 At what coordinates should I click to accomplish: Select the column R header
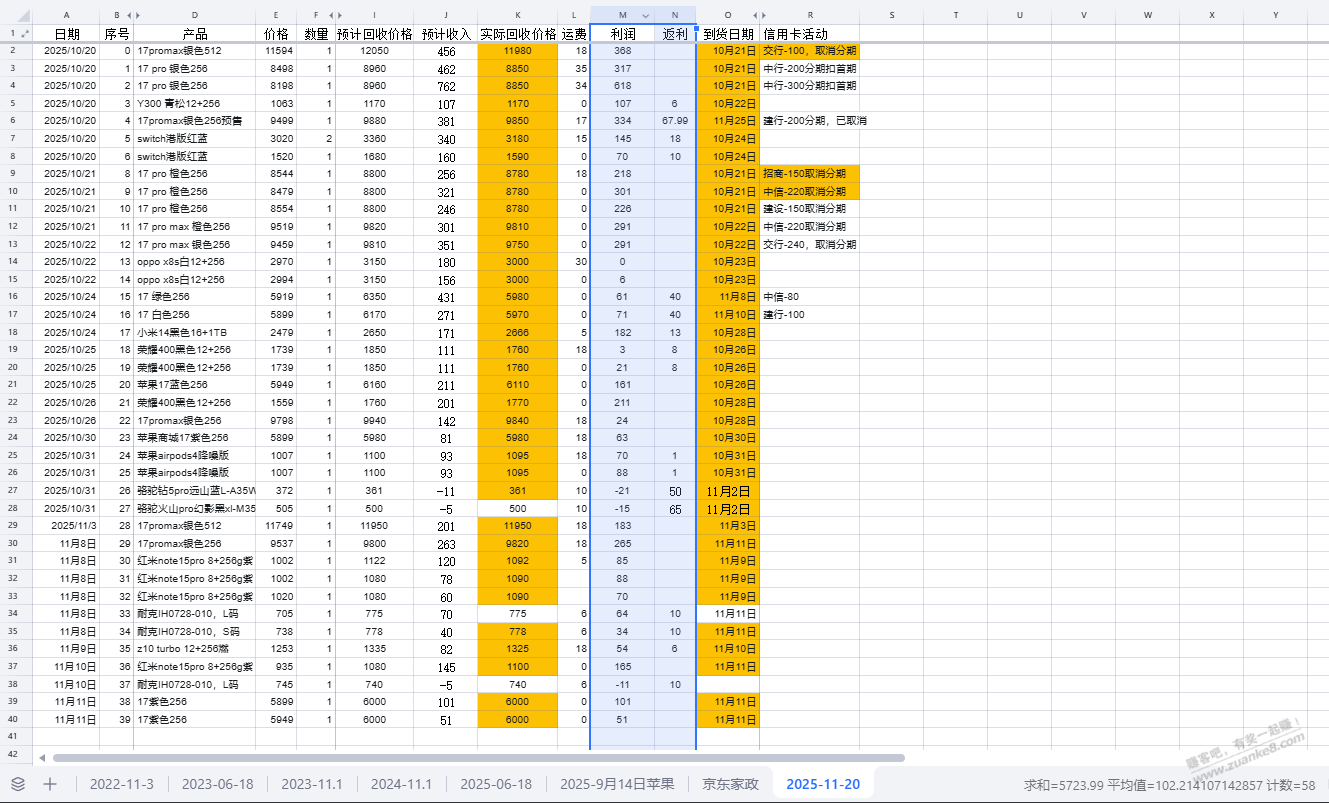(809, 15)
